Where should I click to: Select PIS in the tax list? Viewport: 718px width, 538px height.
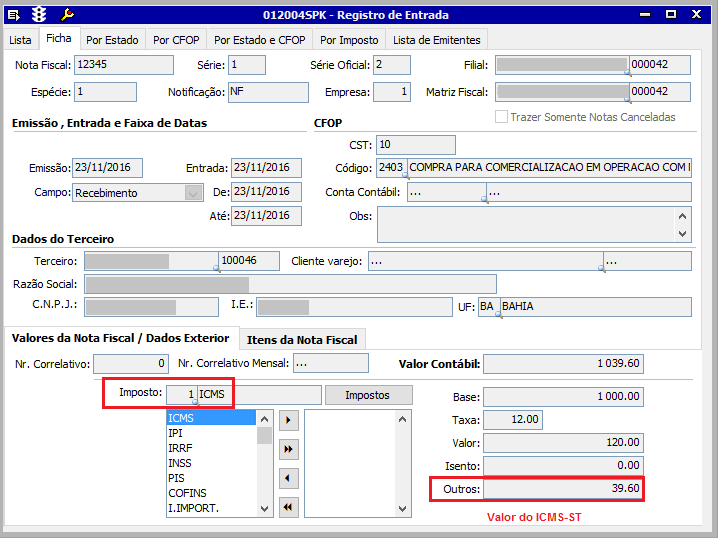coord(211,478)
